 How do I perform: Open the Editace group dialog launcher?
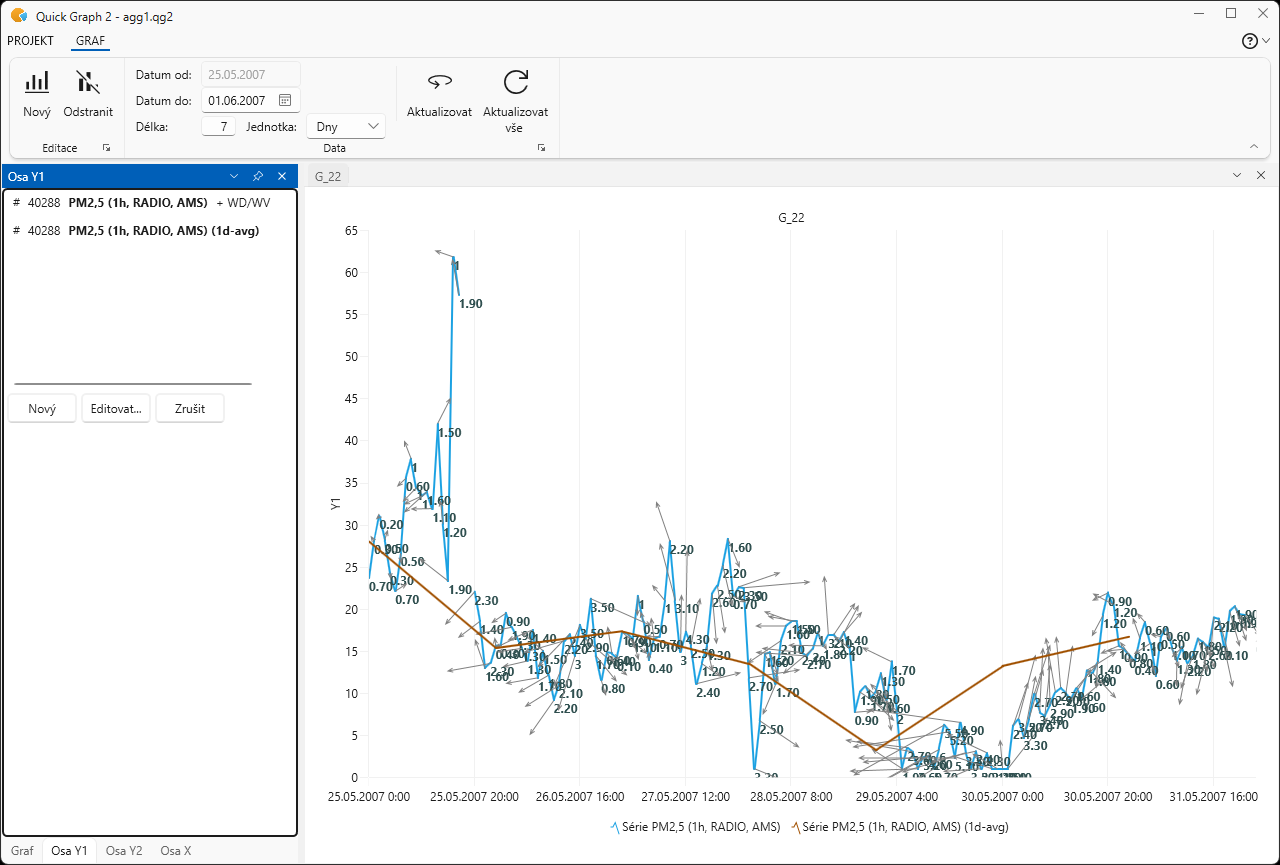click(x=106, y=148)
